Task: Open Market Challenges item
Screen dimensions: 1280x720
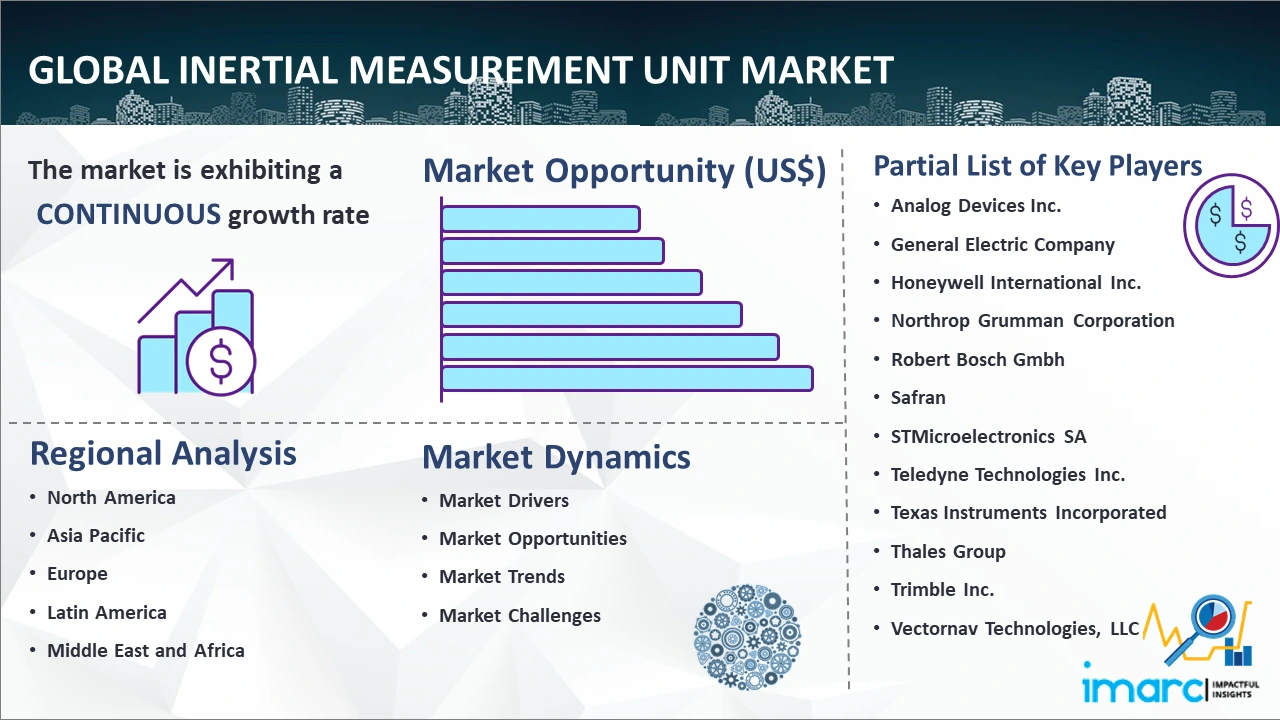Action: [x=520, y=615]
